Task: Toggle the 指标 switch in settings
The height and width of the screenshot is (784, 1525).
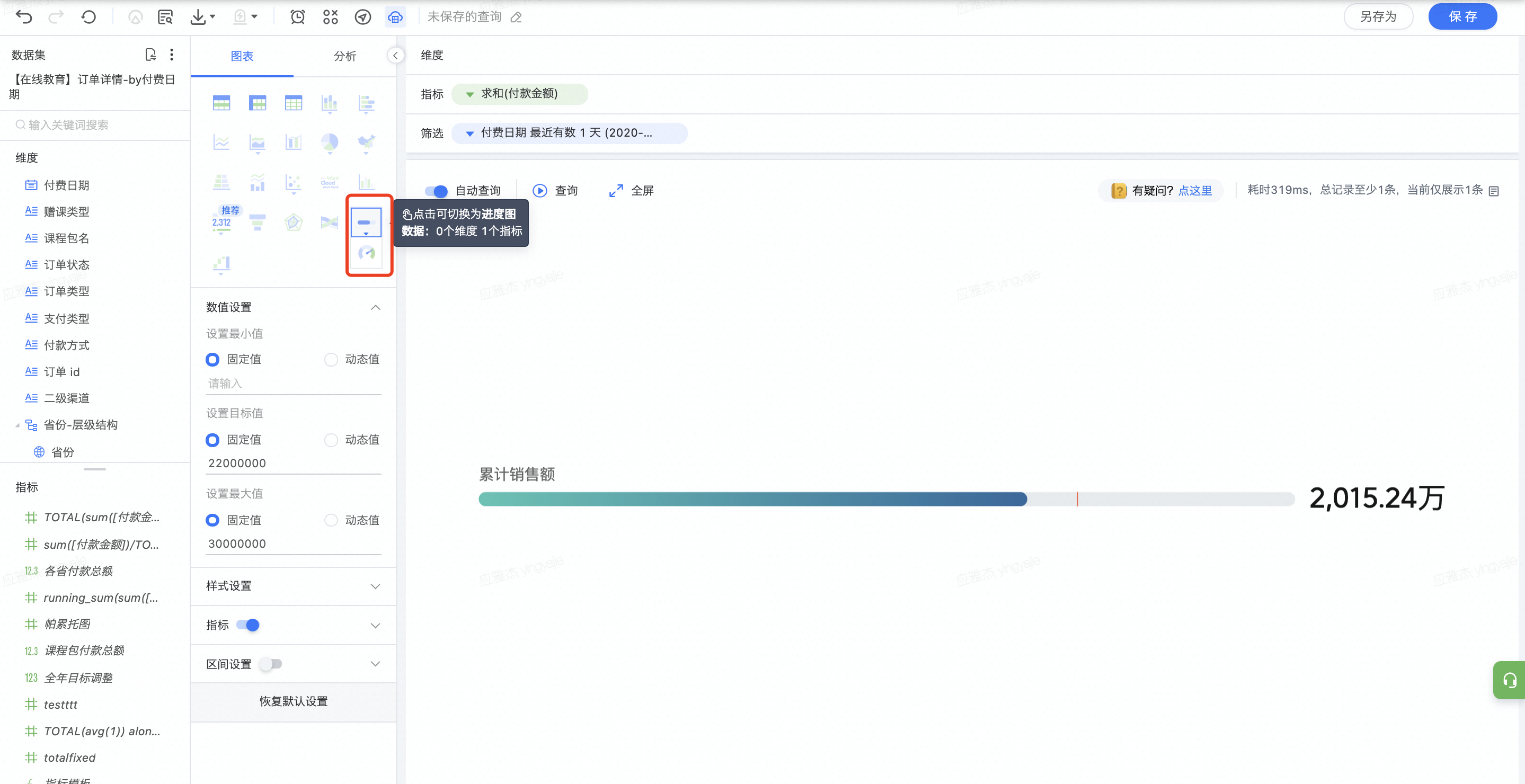Action: [248, 625]
